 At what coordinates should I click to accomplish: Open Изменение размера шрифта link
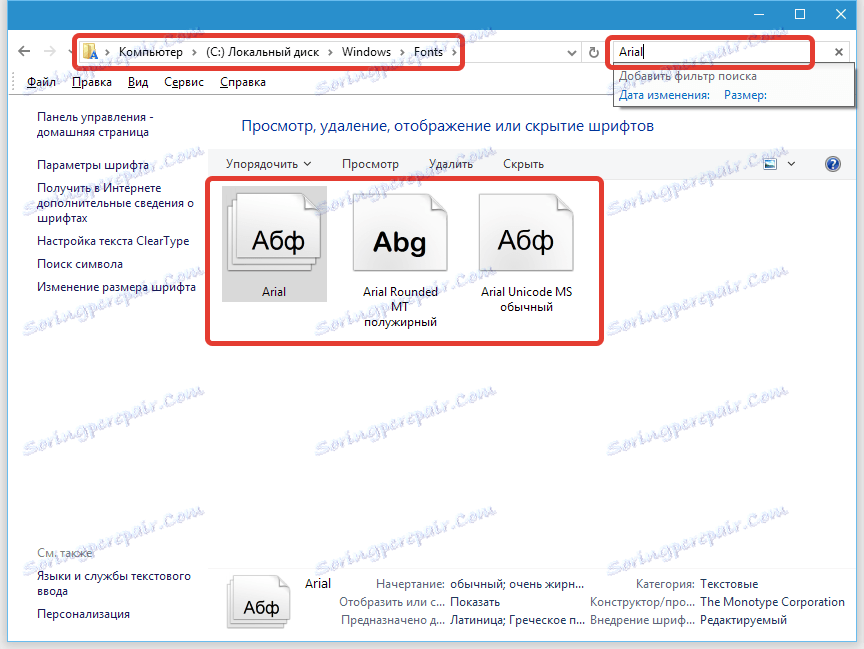[116, 287]
